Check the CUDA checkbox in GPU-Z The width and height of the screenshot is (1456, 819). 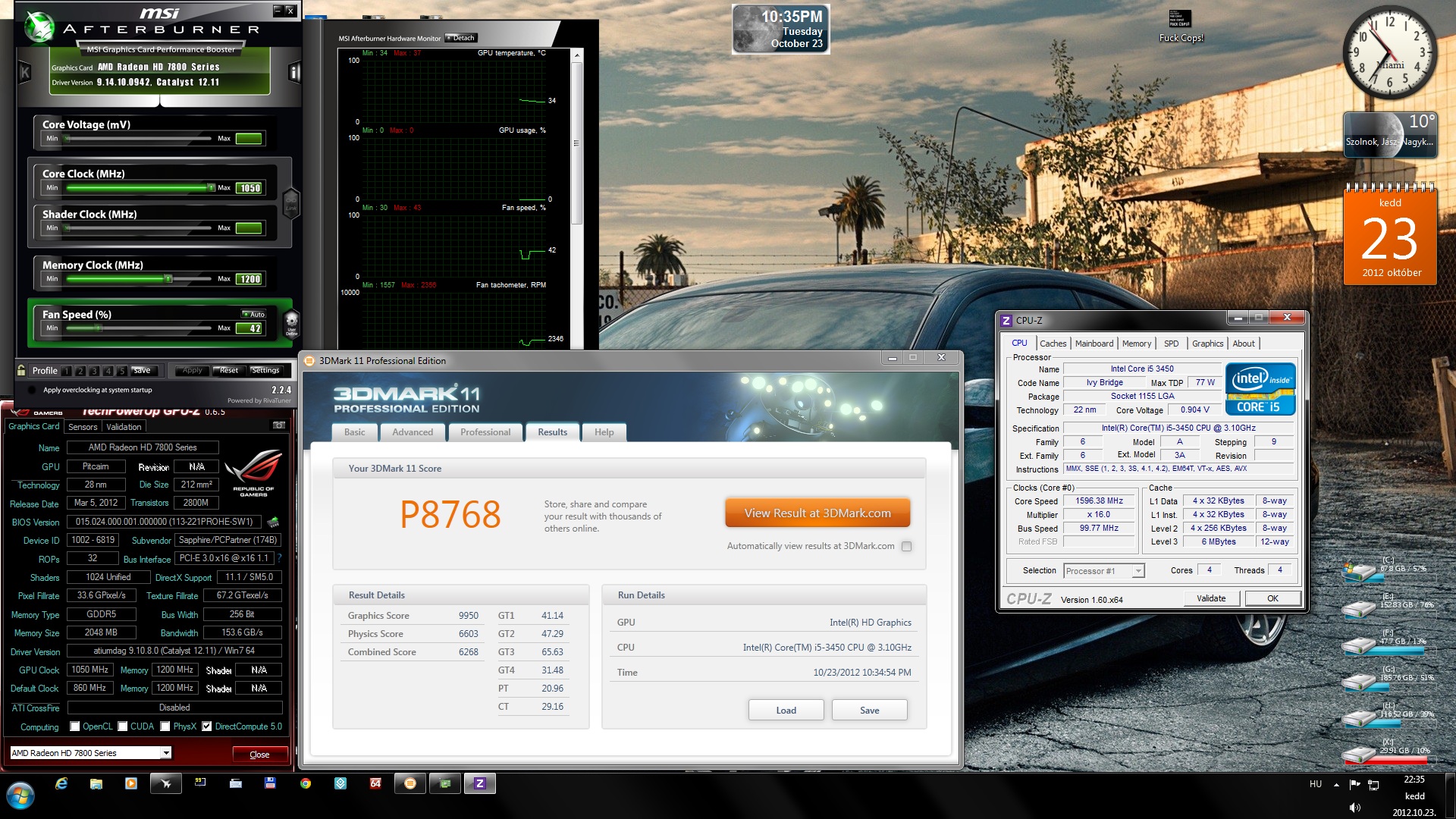[x=123, y=726]
